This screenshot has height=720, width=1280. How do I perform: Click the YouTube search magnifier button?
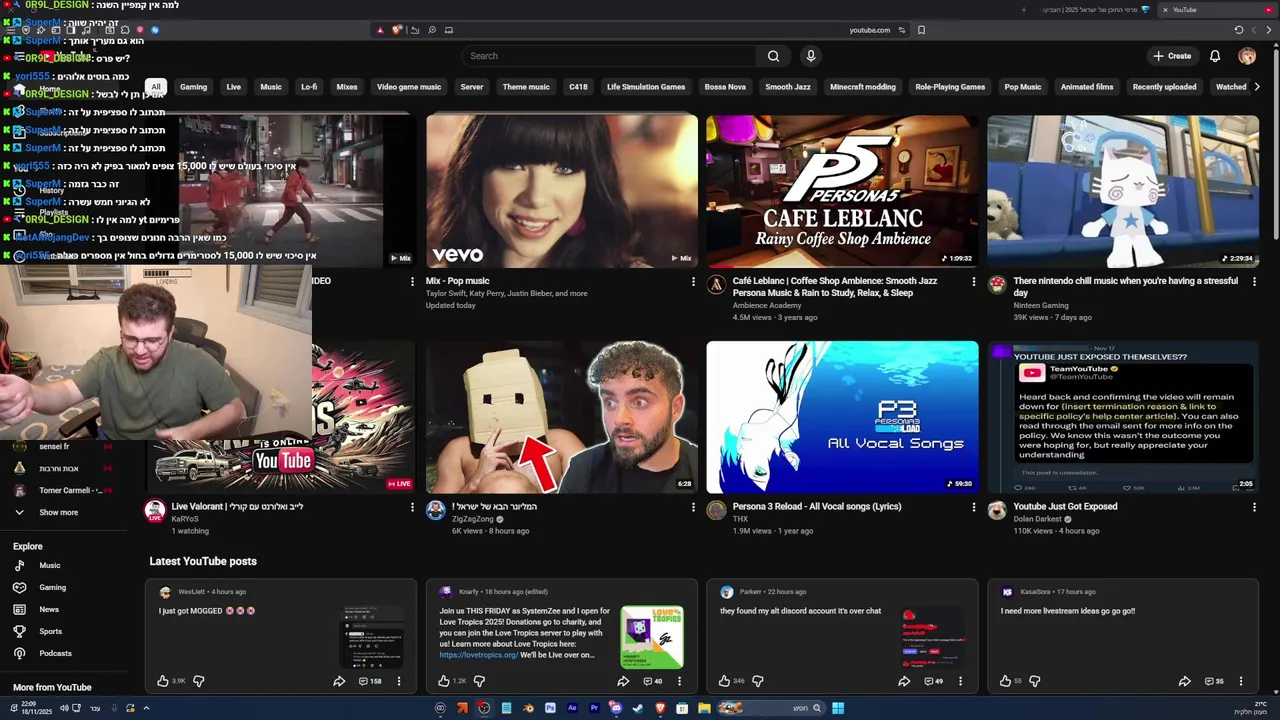[x=773, y=56]
